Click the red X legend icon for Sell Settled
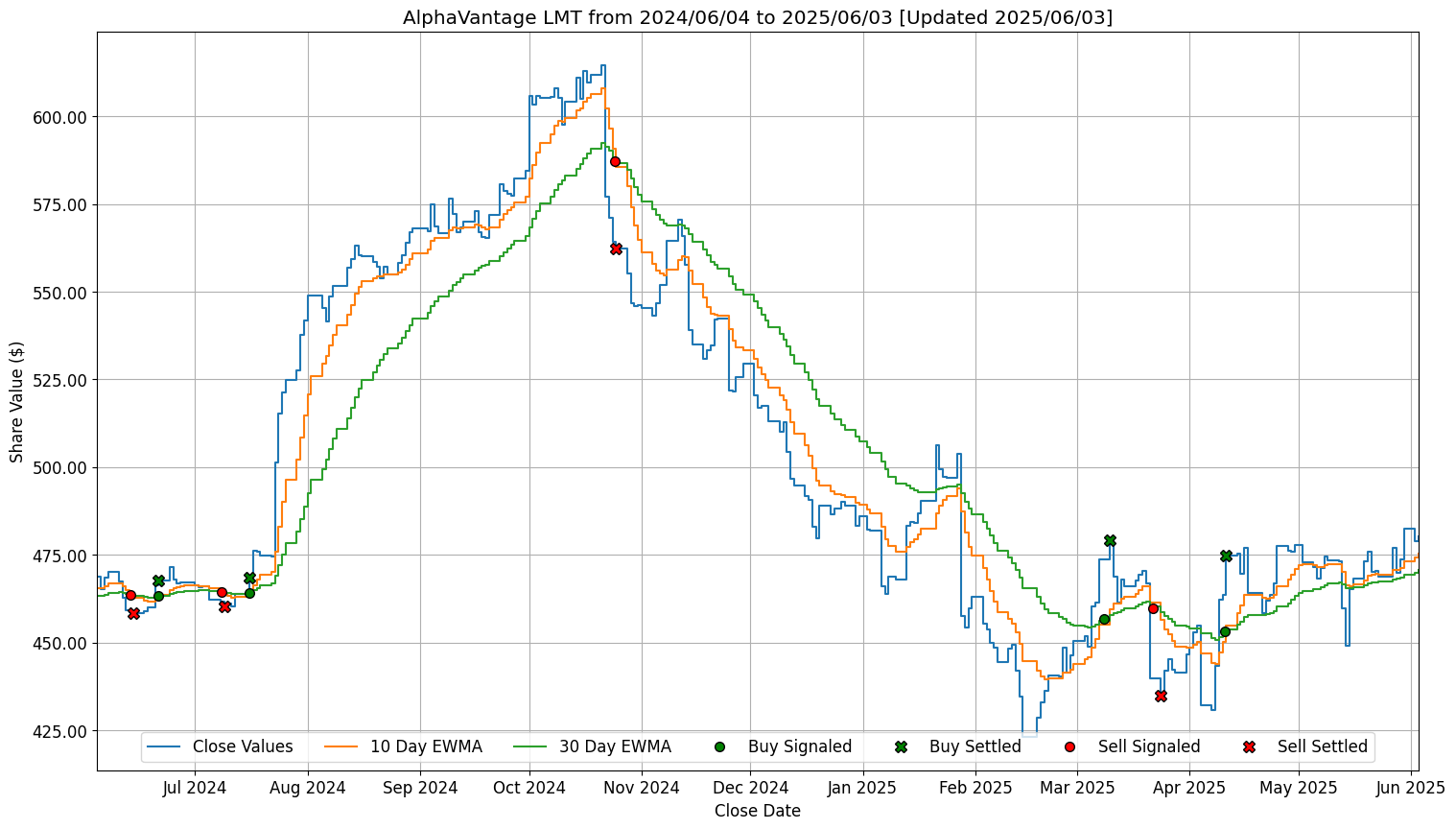 point(1249,746)
